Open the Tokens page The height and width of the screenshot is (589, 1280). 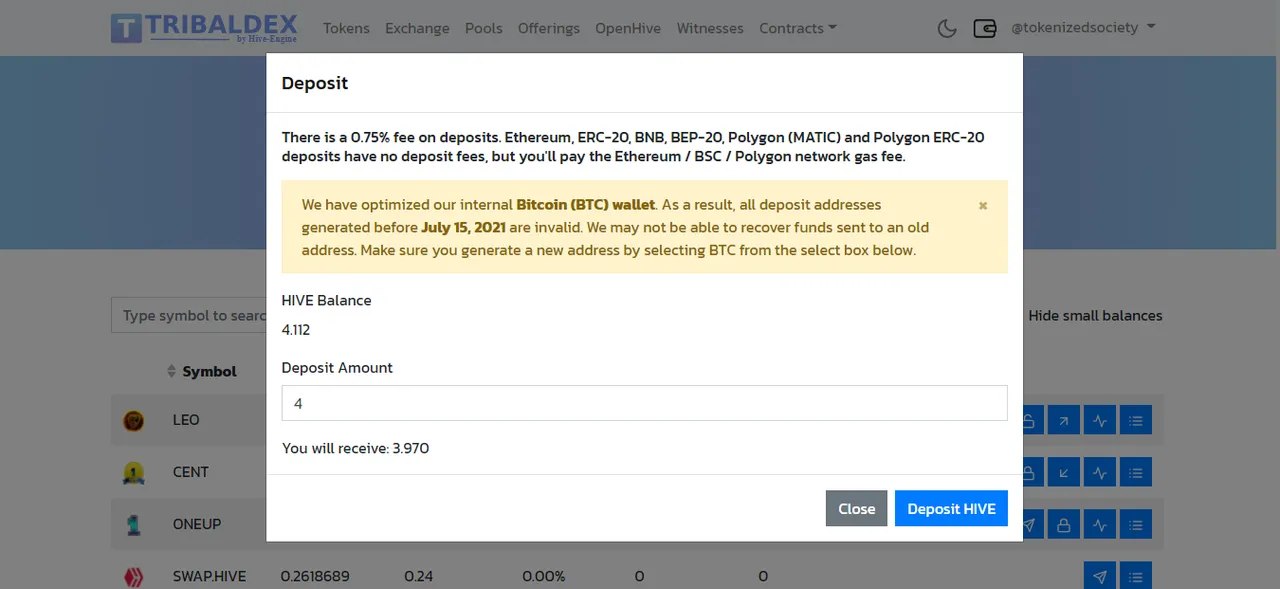(346, 28)
